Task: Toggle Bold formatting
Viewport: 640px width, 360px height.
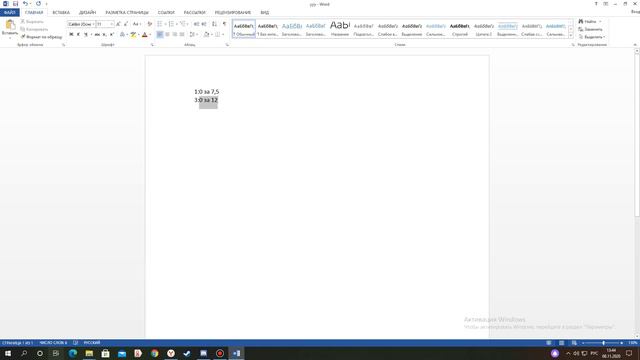Action: [71, 35]
